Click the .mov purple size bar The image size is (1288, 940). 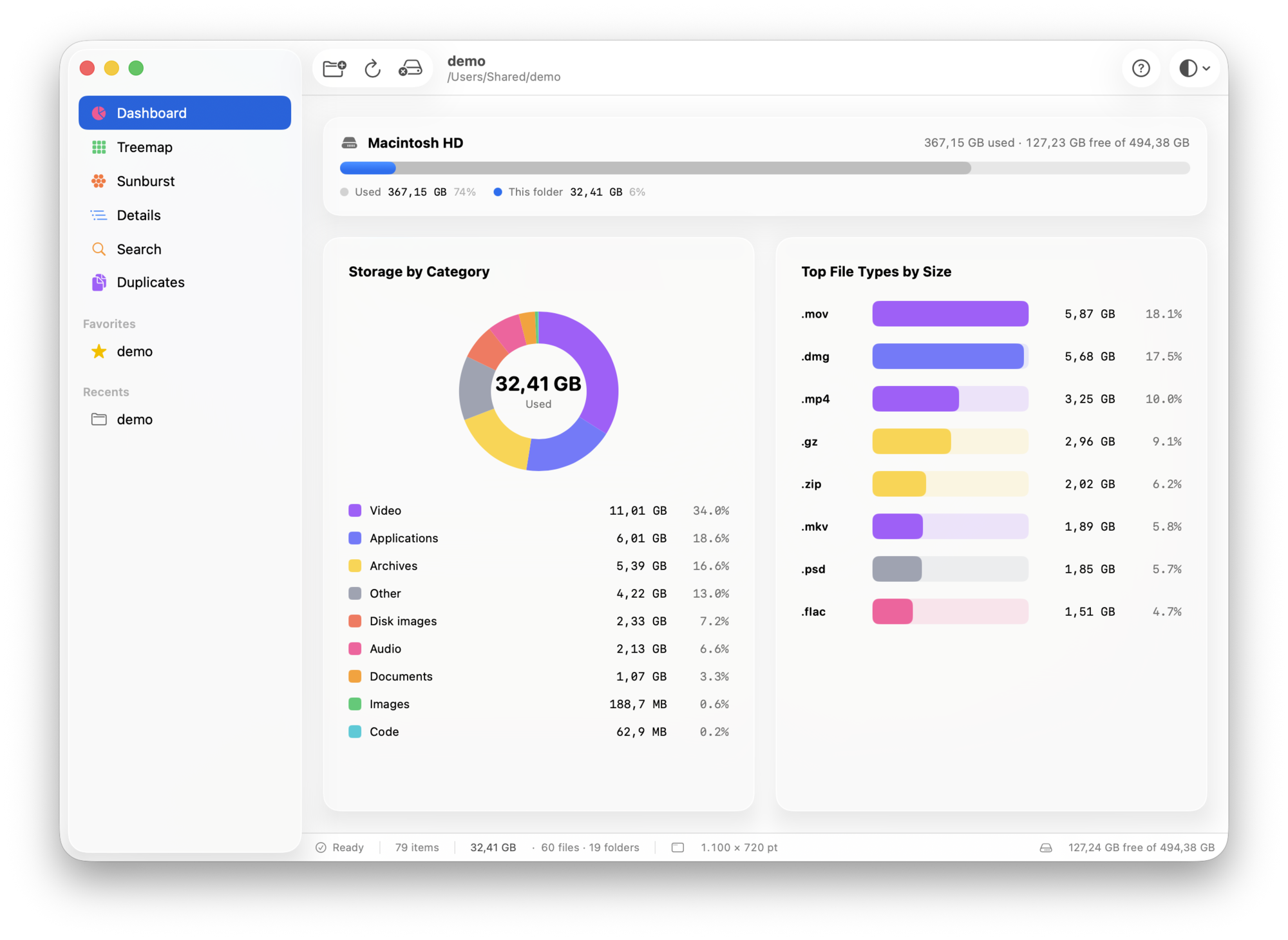(950, 314)
